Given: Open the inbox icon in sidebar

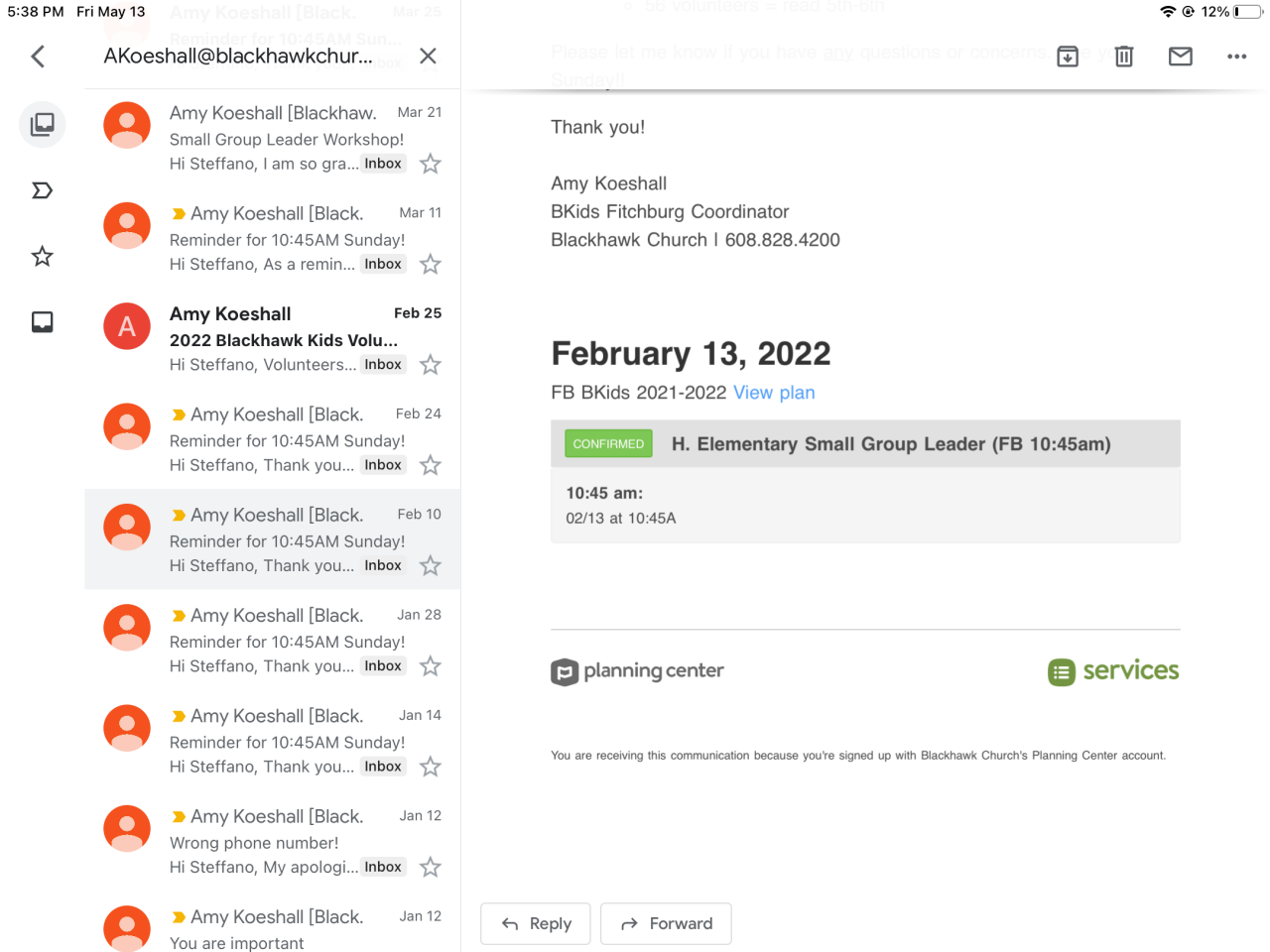Looking at the screenshot, I should click(43, 322).
